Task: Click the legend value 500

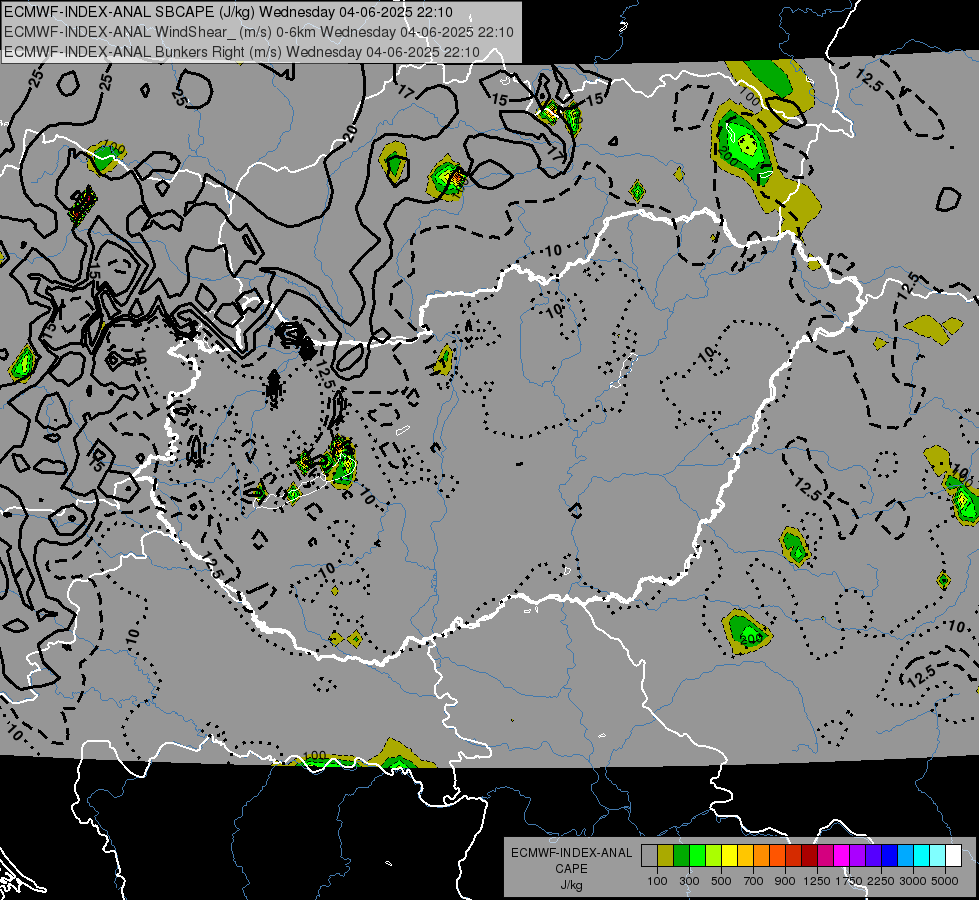Action: pos(721,881)
